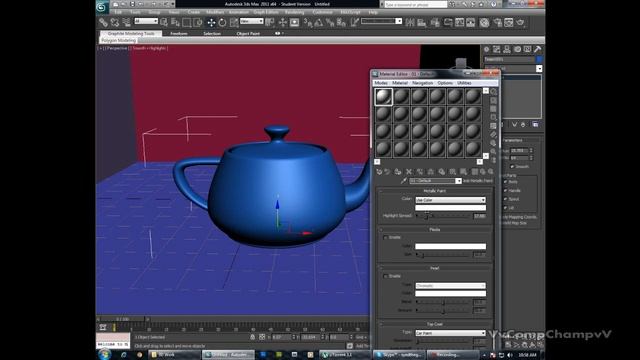Open the reference coordinate View dropdown
The width and height of the screenshot is (640, 360).
click(x=251, y=21)
